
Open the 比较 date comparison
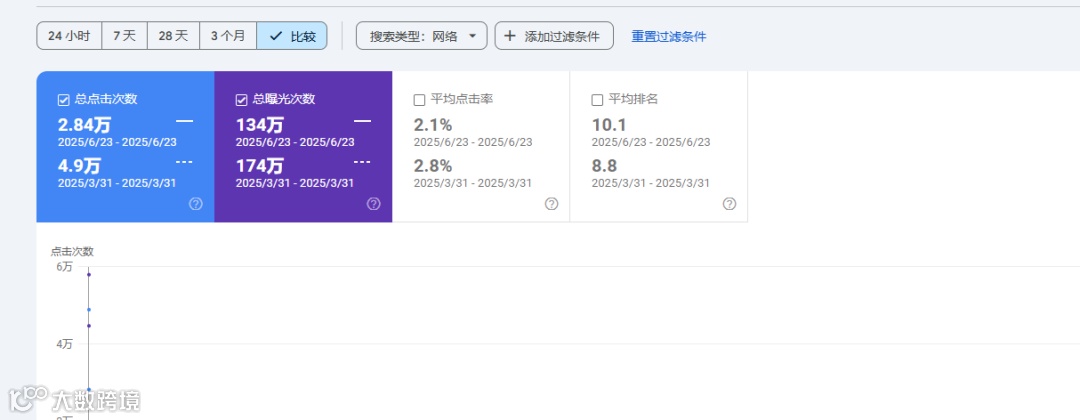point(292,36)
